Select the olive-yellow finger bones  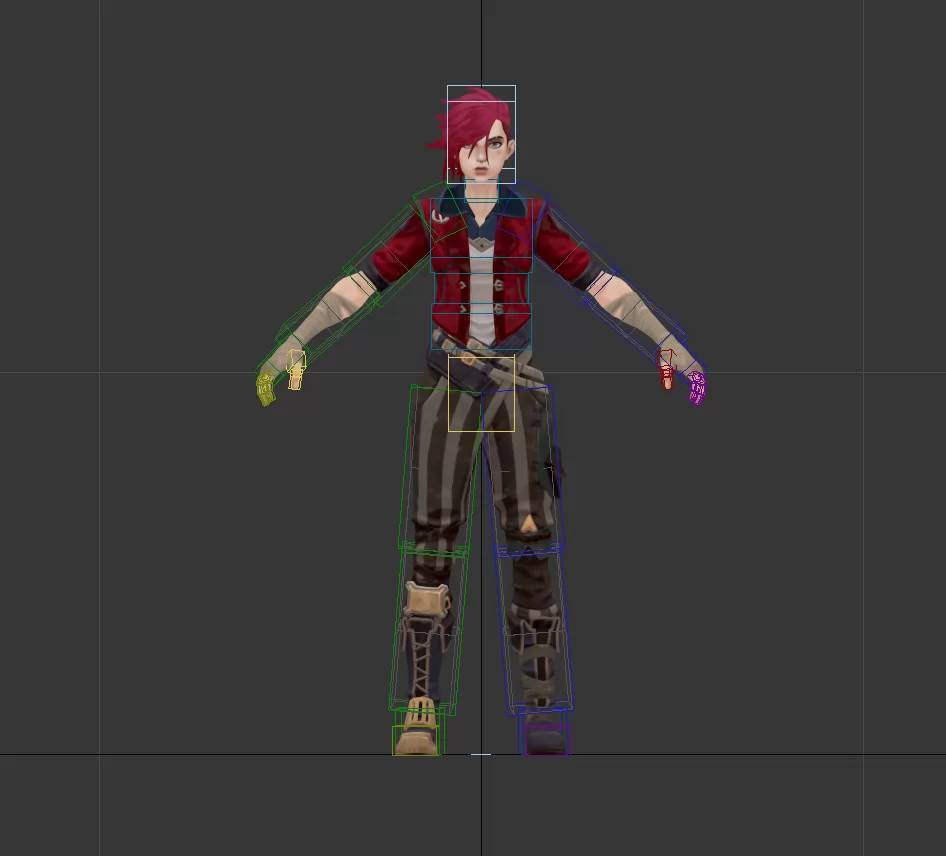pyautogui.click(x=265, y=389)
